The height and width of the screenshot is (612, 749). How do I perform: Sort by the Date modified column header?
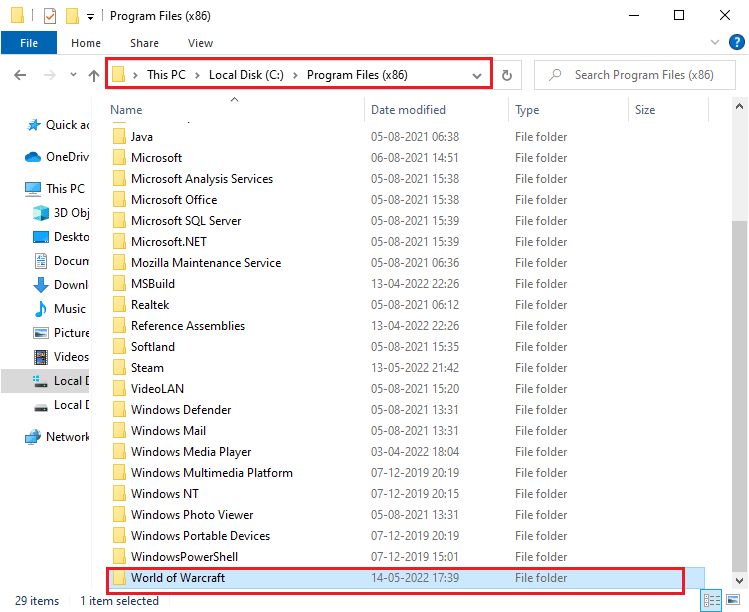click(x=408, y=110)
